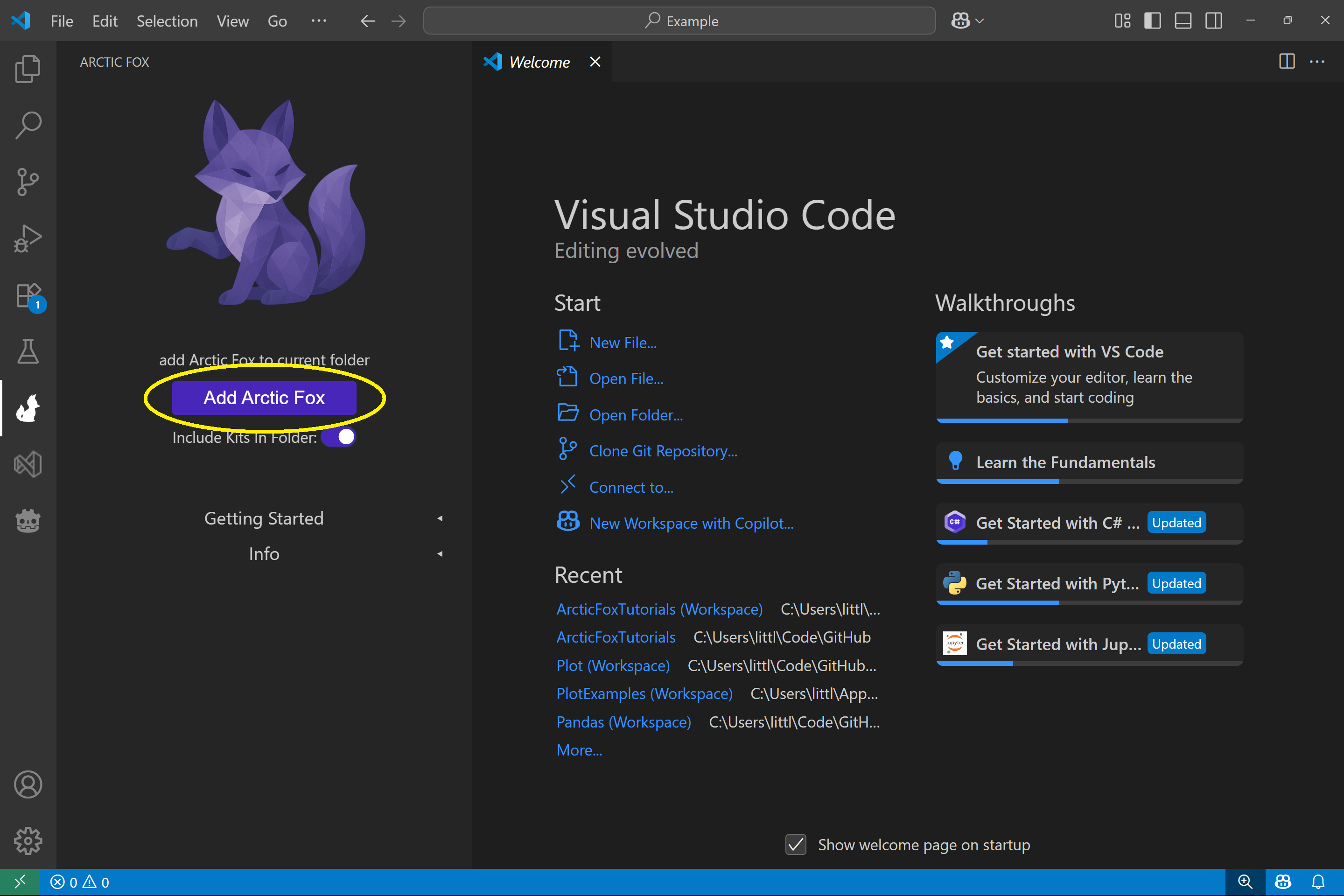
Task: Go forward with the right arrow
Action: [x=399, y=21]
